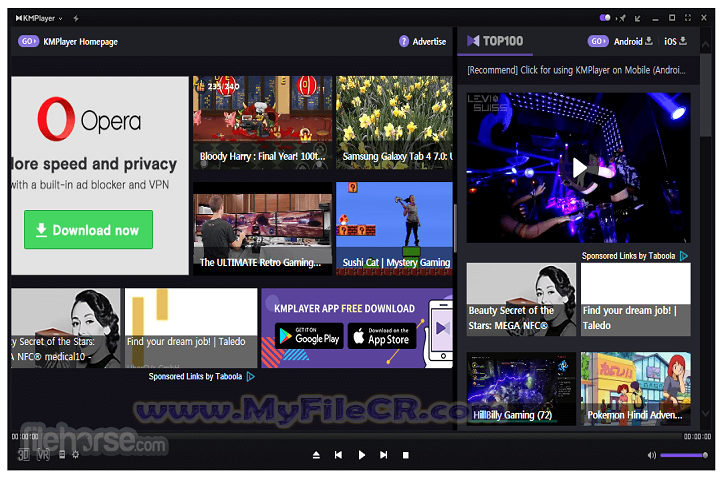The width and height of the screenshot is (720, 480).
Task: Open left Find your dream job Taledo ad
Action: (191, 328)
